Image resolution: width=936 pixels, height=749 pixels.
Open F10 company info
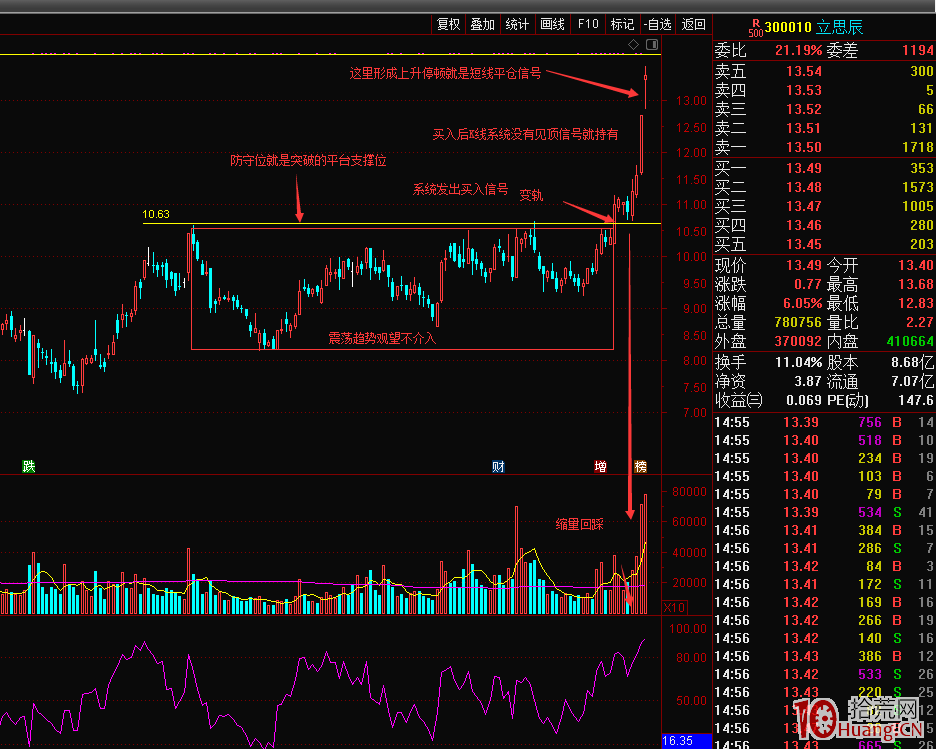587,24
